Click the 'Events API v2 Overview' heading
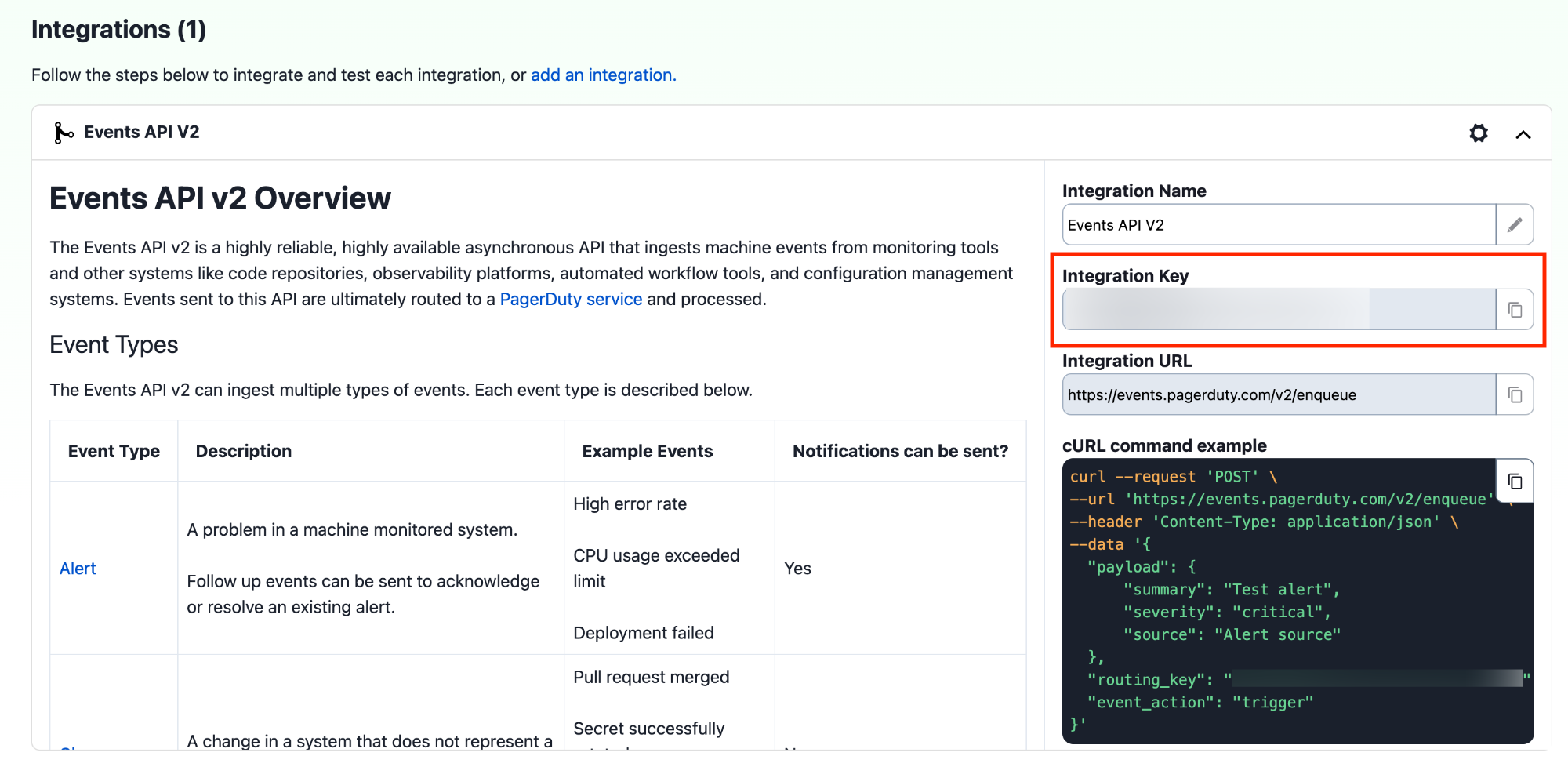 pyautogui.click(x=220, y=198)
